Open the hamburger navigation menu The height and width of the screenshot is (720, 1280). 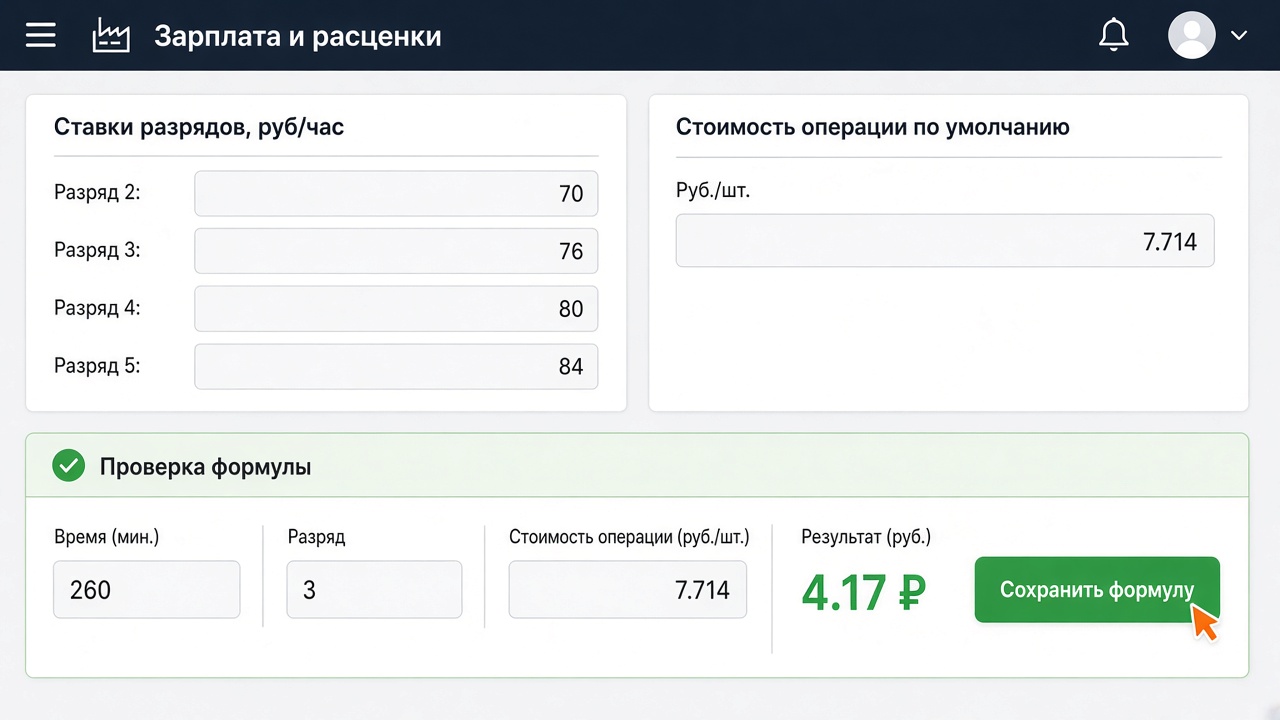(41, 36)
